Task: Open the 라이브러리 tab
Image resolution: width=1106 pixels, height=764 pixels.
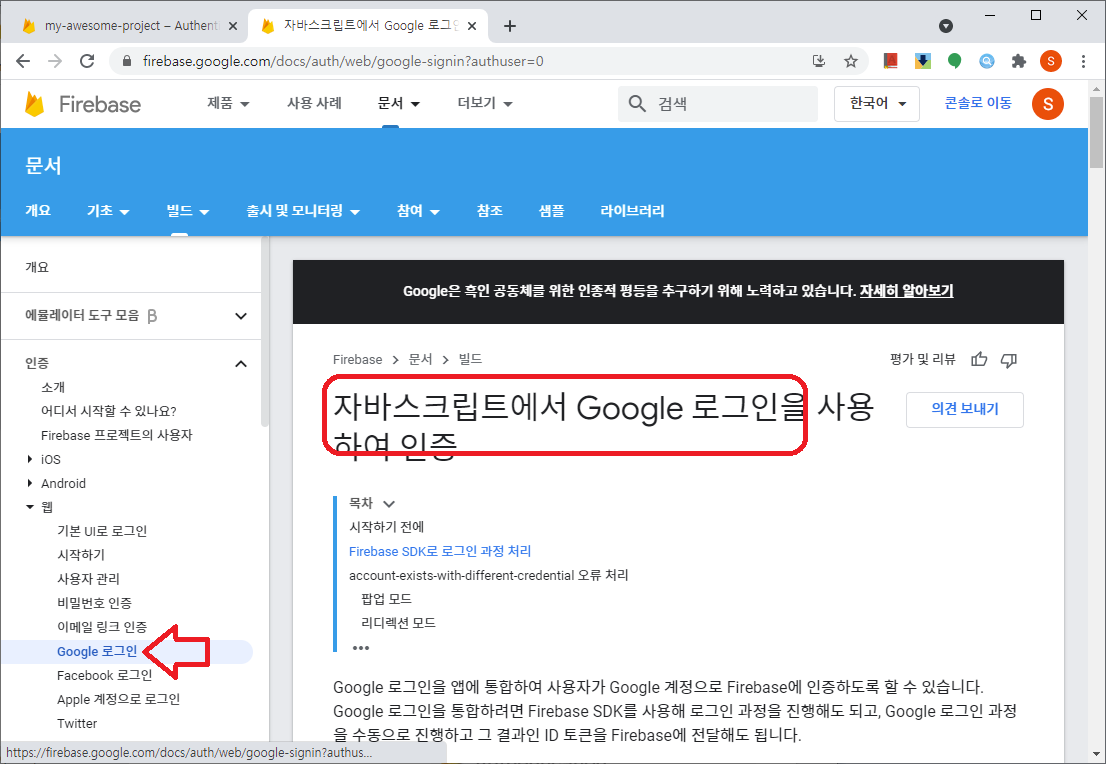Action: click(x=632, y=211)
